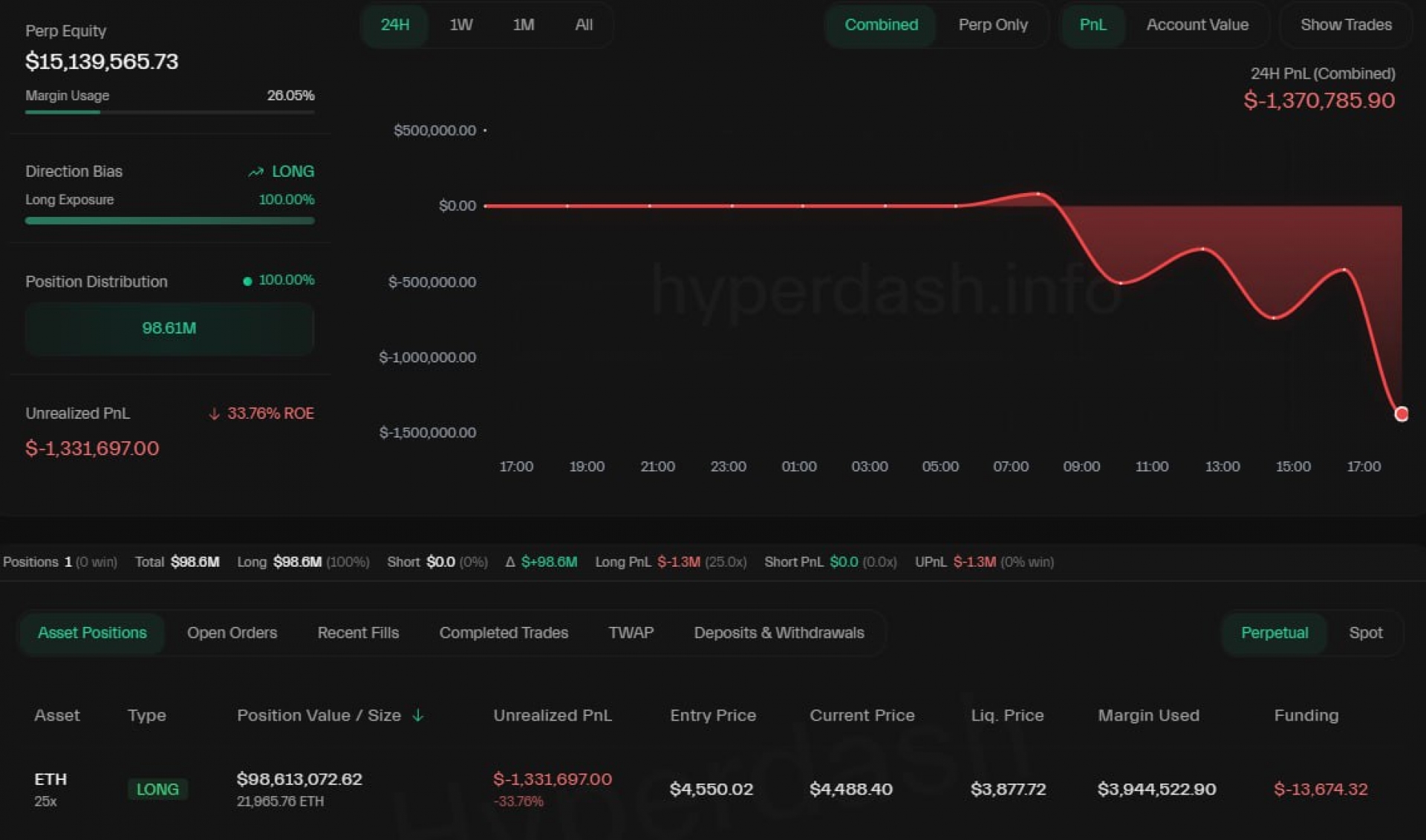Switch chart range to 1W
Image resolution: width=1426 pixels, height=840 pixels.
click(460, 25)
